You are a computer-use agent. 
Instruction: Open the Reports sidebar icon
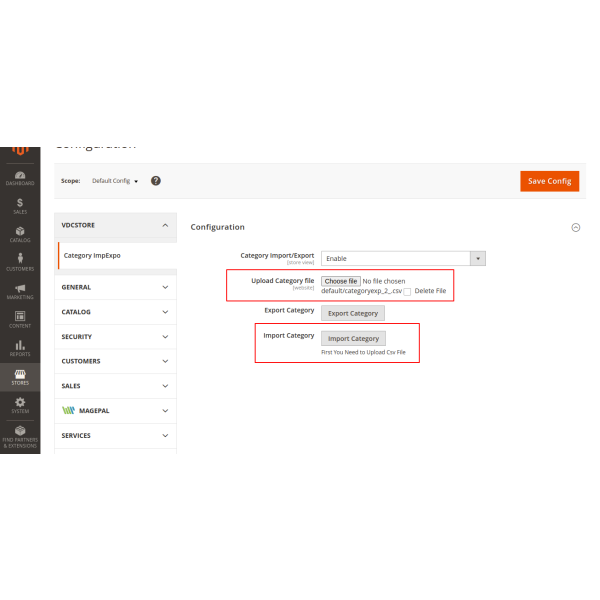[20, 347]
